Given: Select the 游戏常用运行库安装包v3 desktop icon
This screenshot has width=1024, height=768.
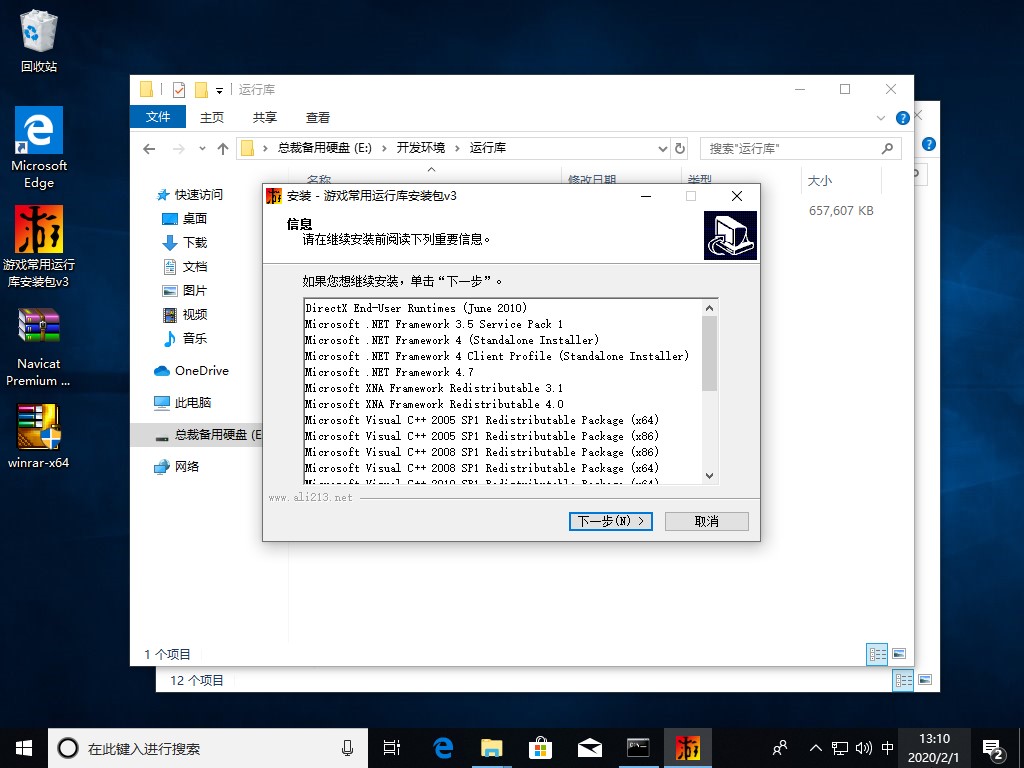Looking at the screenshot, I should [x=39, y=247].
